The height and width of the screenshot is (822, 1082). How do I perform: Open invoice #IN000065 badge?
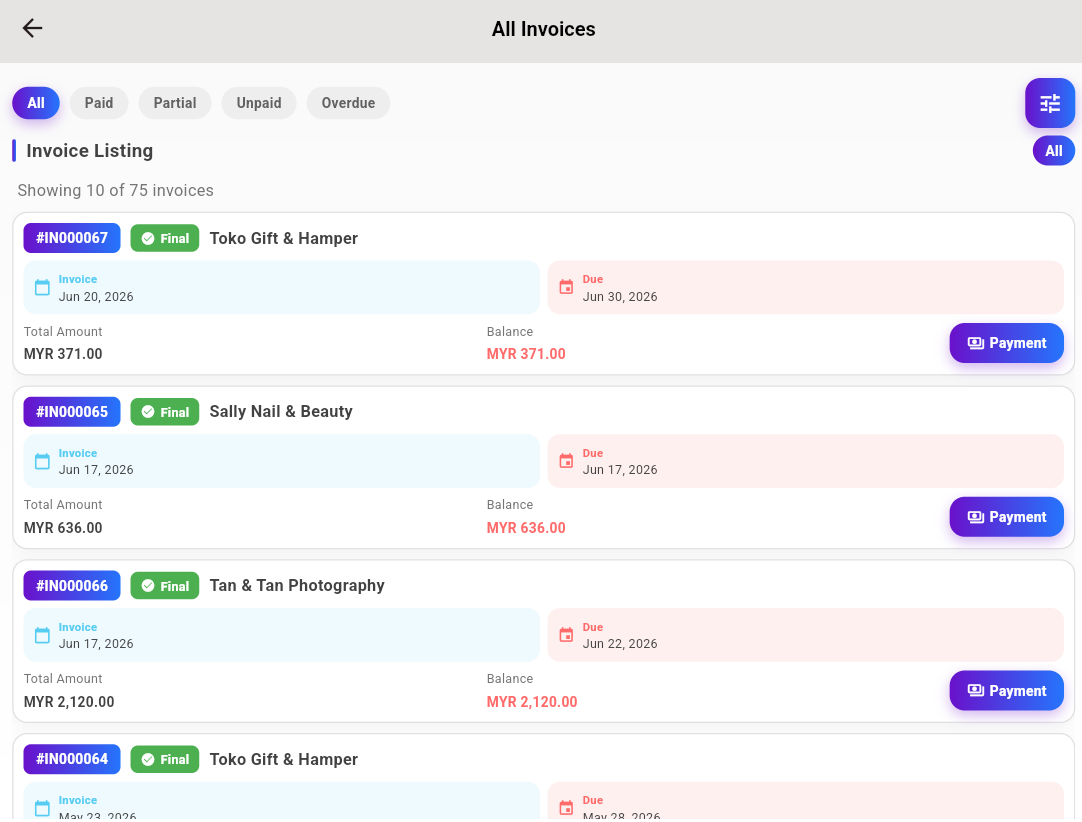pos(72,412)
